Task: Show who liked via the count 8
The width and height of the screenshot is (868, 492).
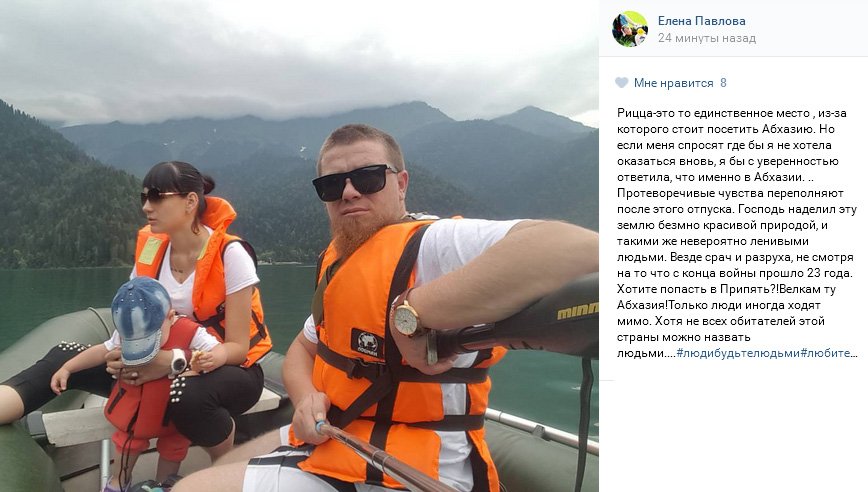Action: [x=723, y=83]
